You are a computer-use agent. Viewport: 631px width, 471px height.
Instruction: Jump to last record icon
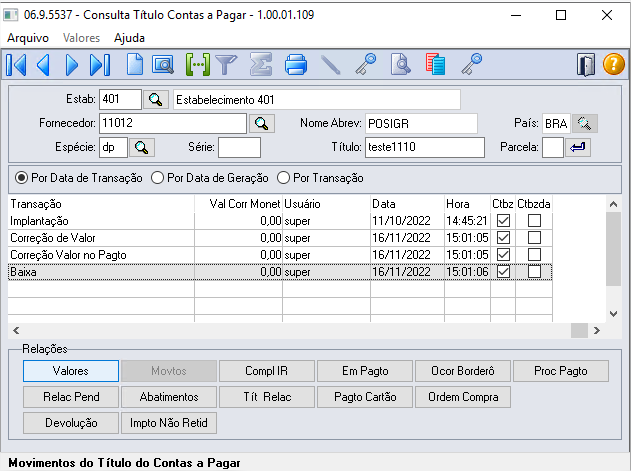[100, 64]
